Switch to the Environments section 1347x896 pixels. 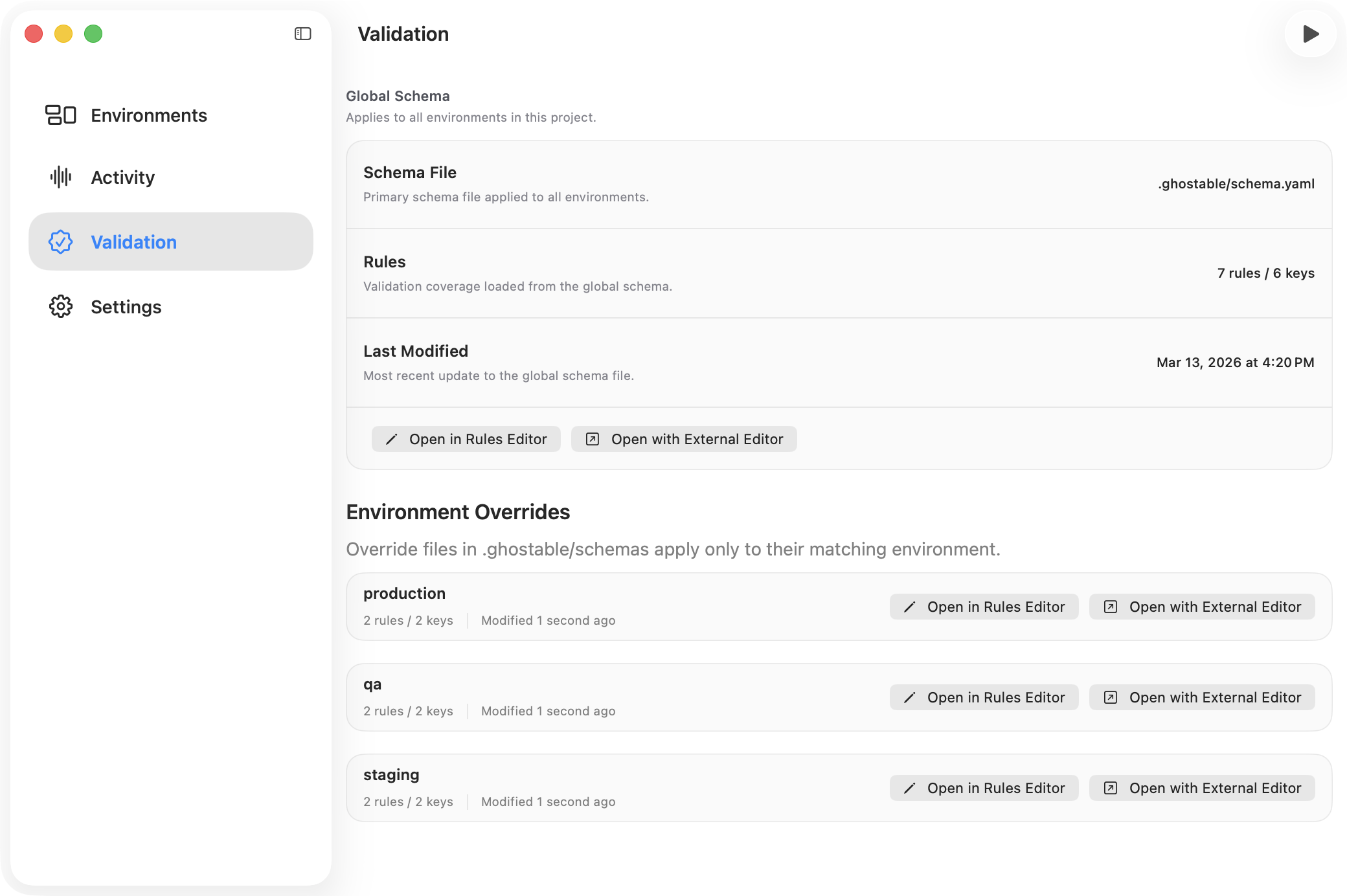(149, 115)
